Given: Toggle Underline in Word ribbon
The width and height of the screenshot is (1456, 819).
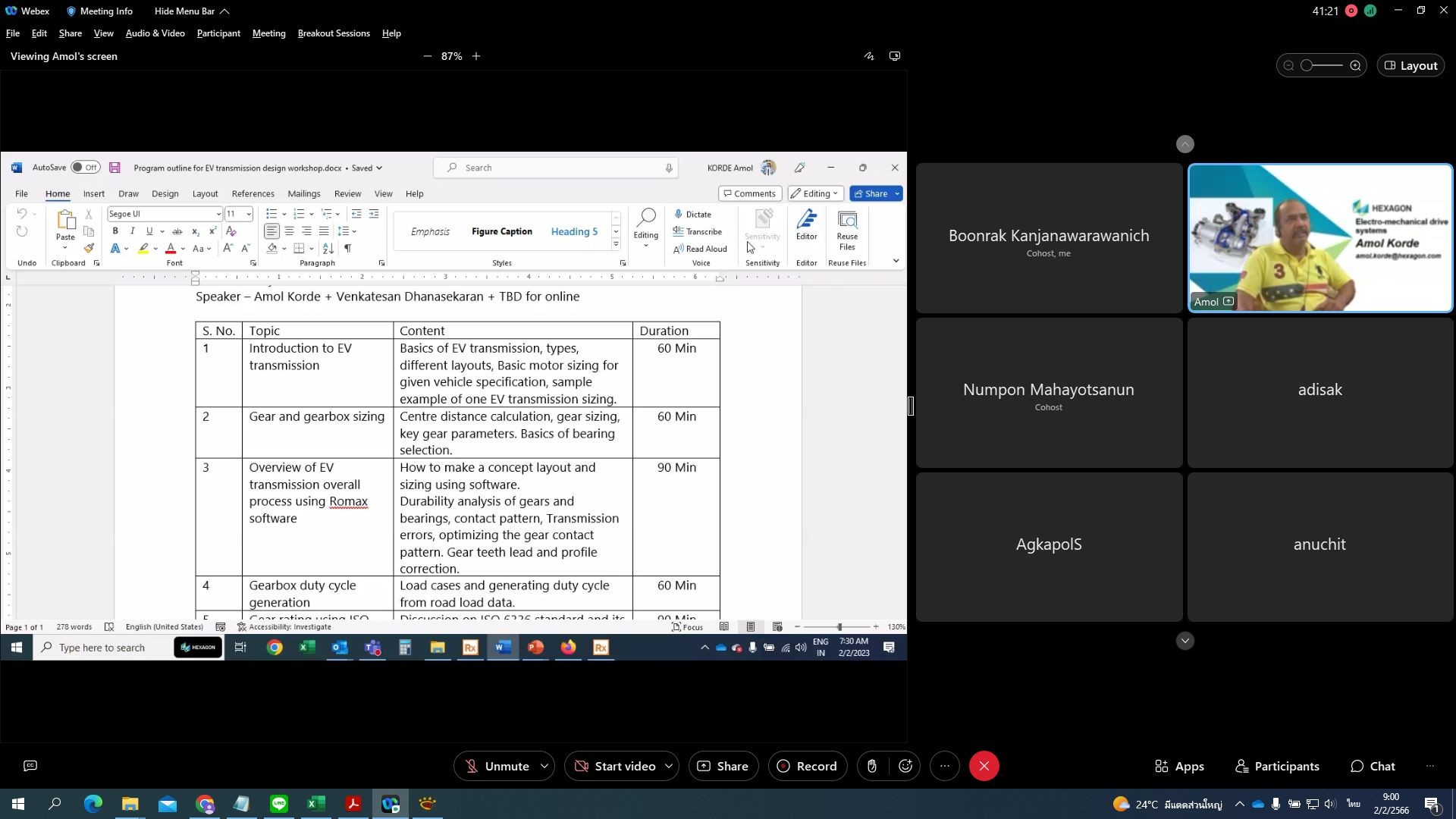Looking at the screenshot, I should coord(149,231).
